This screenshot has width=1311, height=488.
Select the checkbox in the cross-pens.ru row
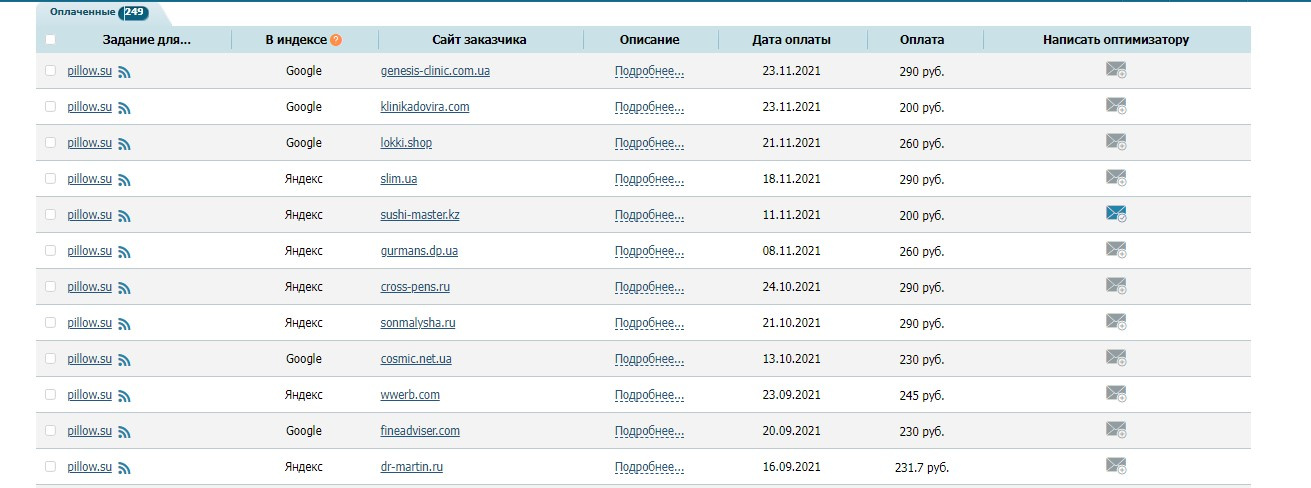[51, 287]
